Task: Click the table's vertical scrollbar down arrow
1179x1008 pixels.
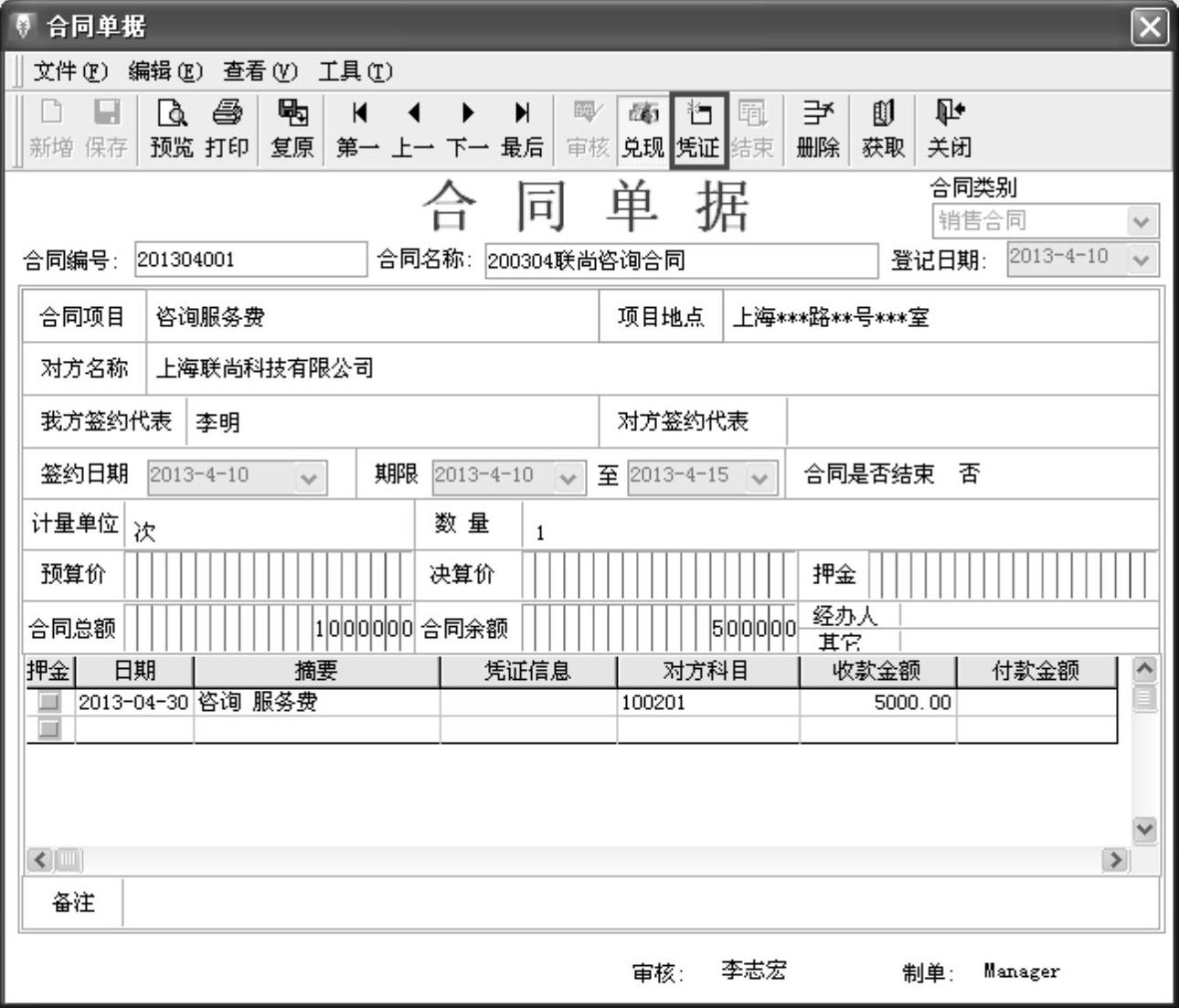Action: 1144,830
